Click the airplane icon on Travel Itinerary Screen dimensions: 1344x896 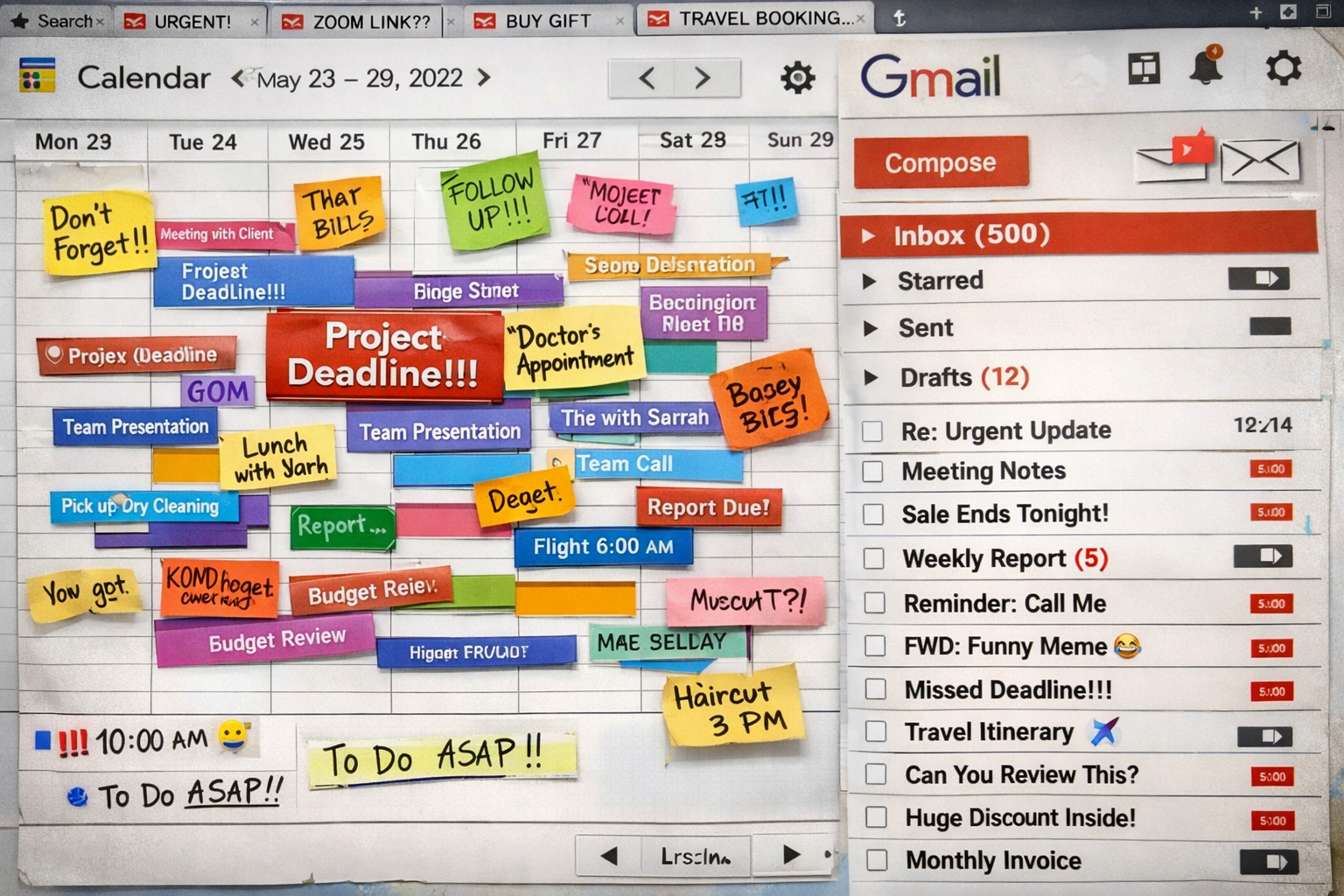pos(1104,731)
